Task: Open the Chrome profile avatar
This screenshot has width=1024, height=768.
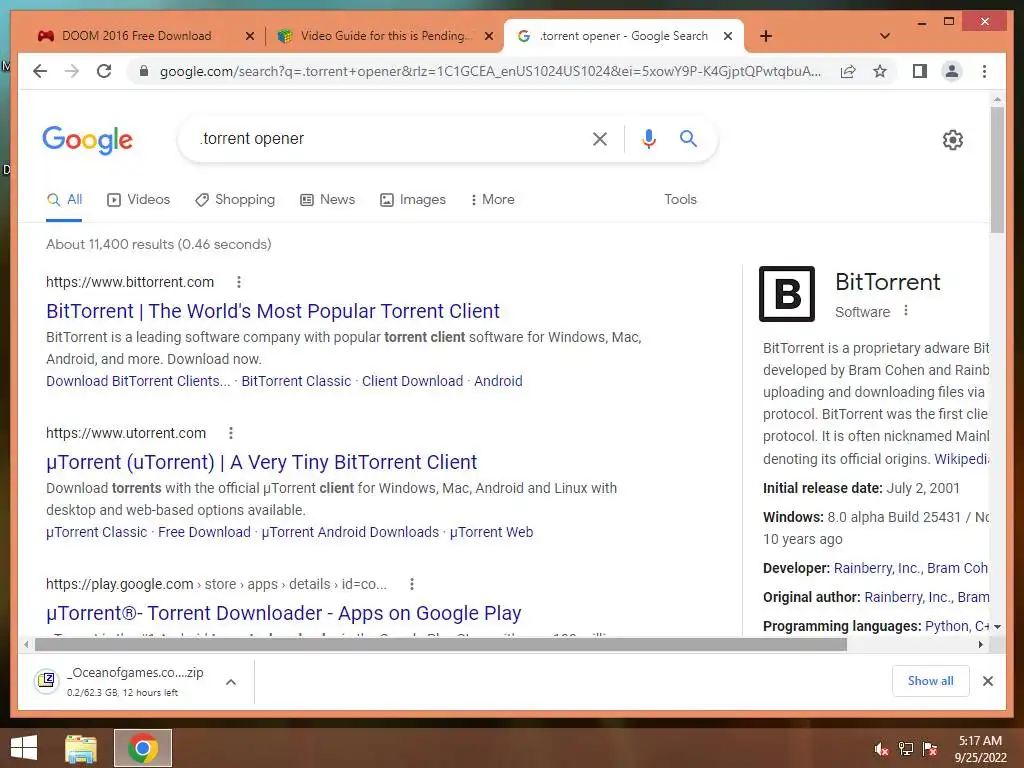Action: click(952, 71)
